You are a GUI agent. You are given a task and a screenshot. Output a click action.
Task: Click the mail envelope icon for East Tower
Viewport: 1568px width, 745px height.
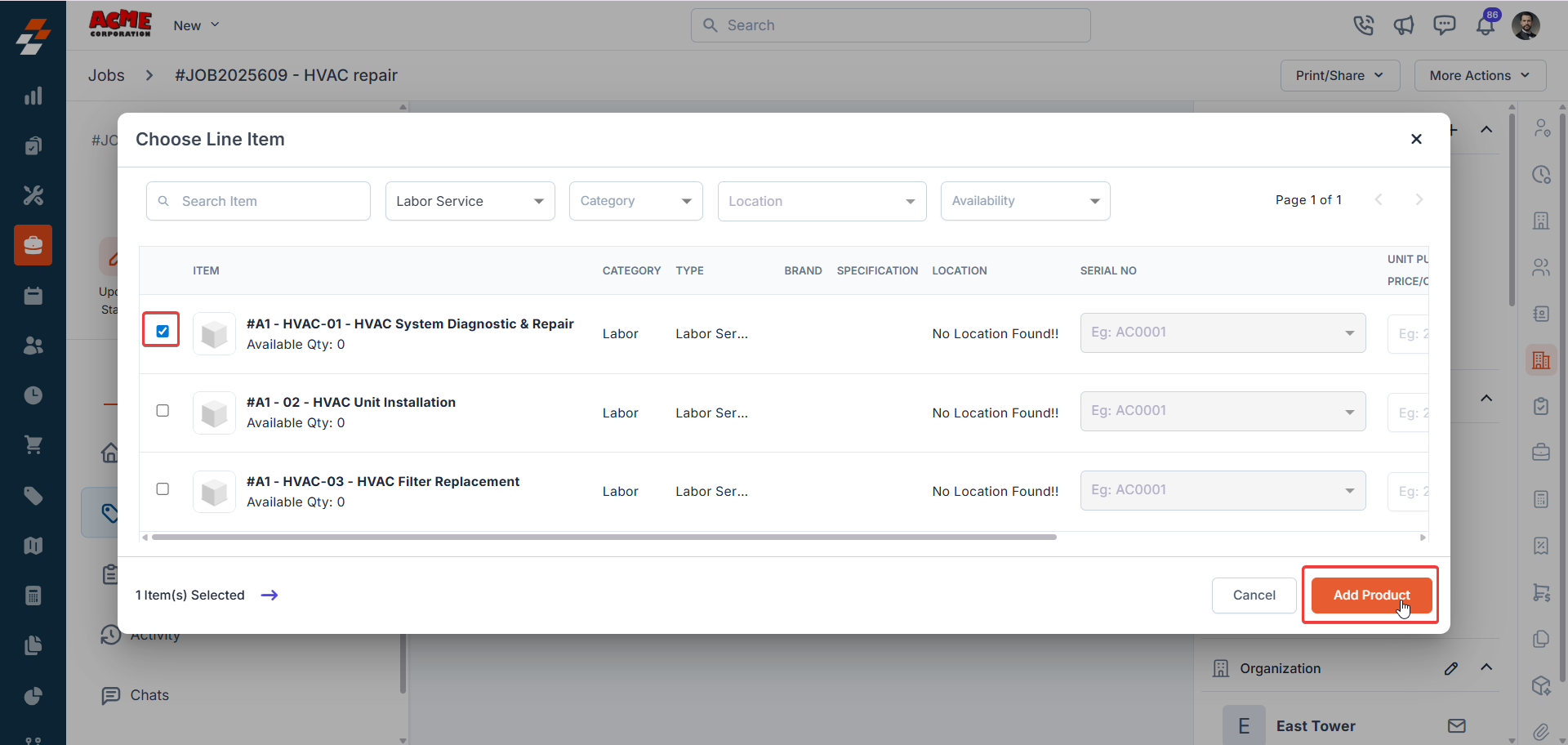[x=1457, y=725]
